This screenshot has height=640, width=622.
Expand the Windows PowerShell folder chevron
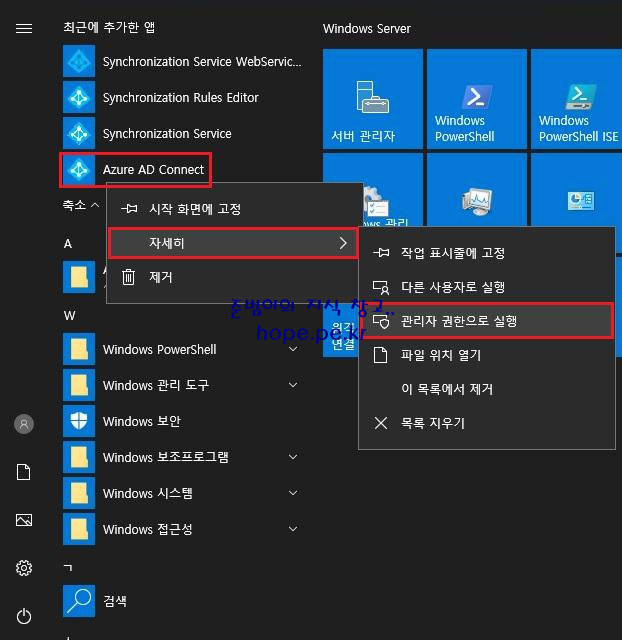(293, 349)
